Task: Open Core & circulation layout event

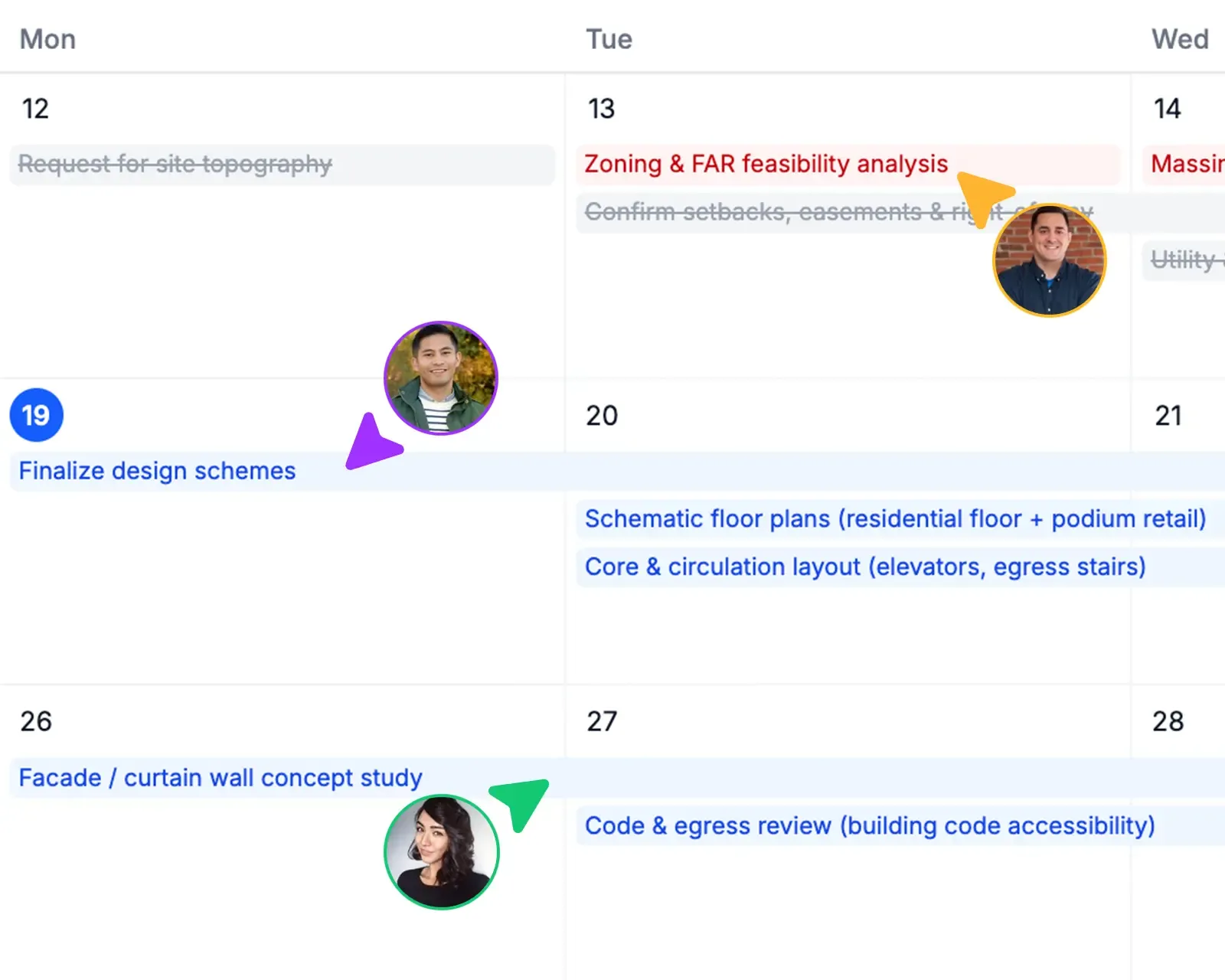Action: click(900, 567)
